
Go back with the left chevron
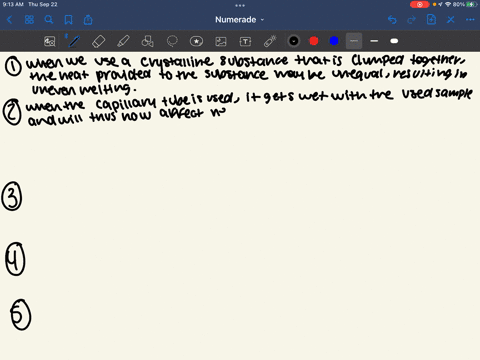point(9,20)
